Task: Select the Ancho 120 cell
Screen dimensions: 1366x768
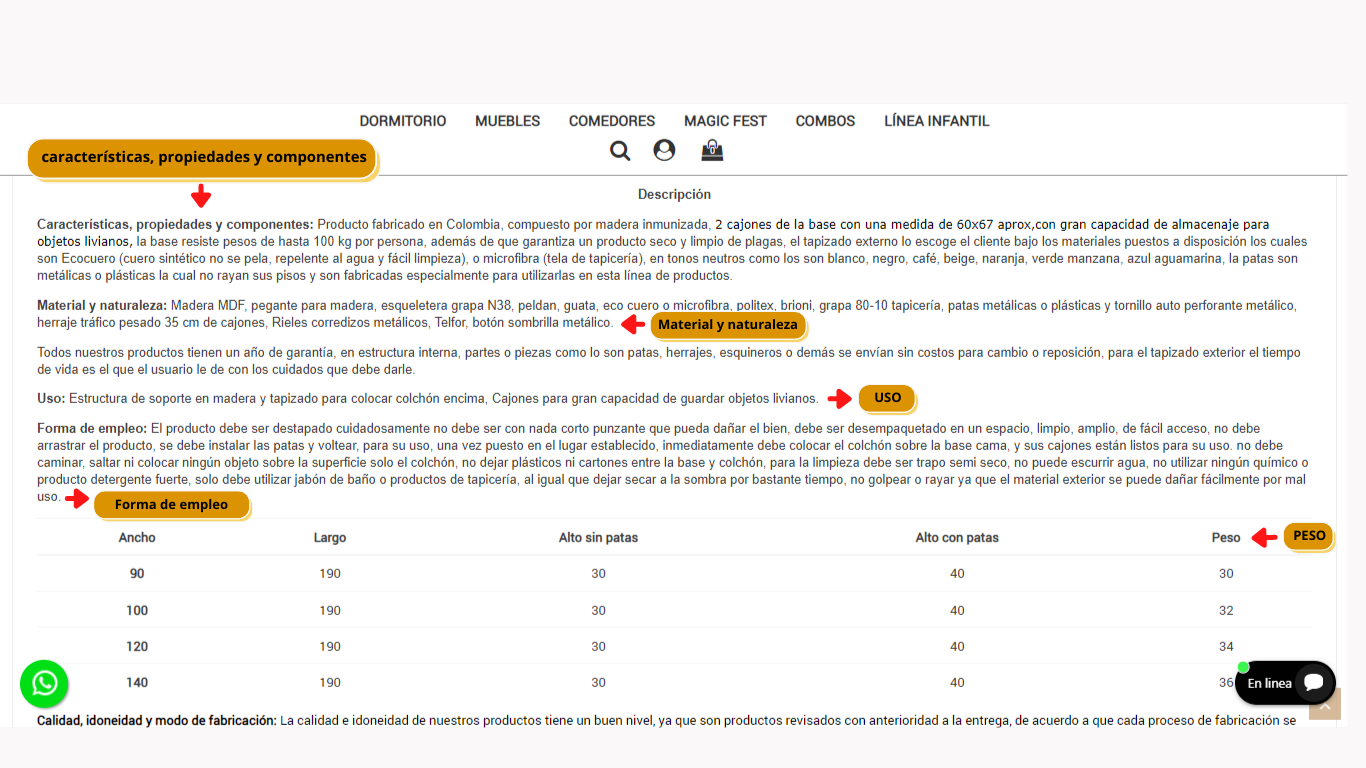Action: tap(137, 646)
